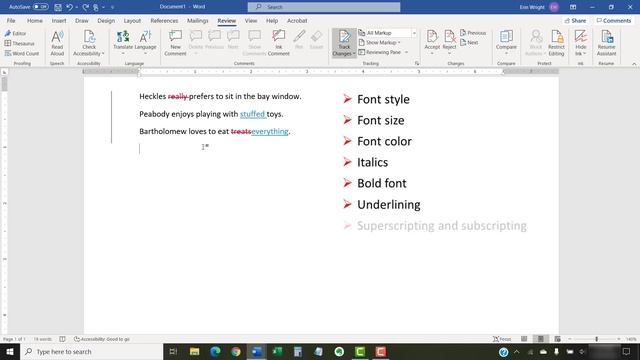
Task: Click the Search box in the title bar
Action: (x=324, y=7)
